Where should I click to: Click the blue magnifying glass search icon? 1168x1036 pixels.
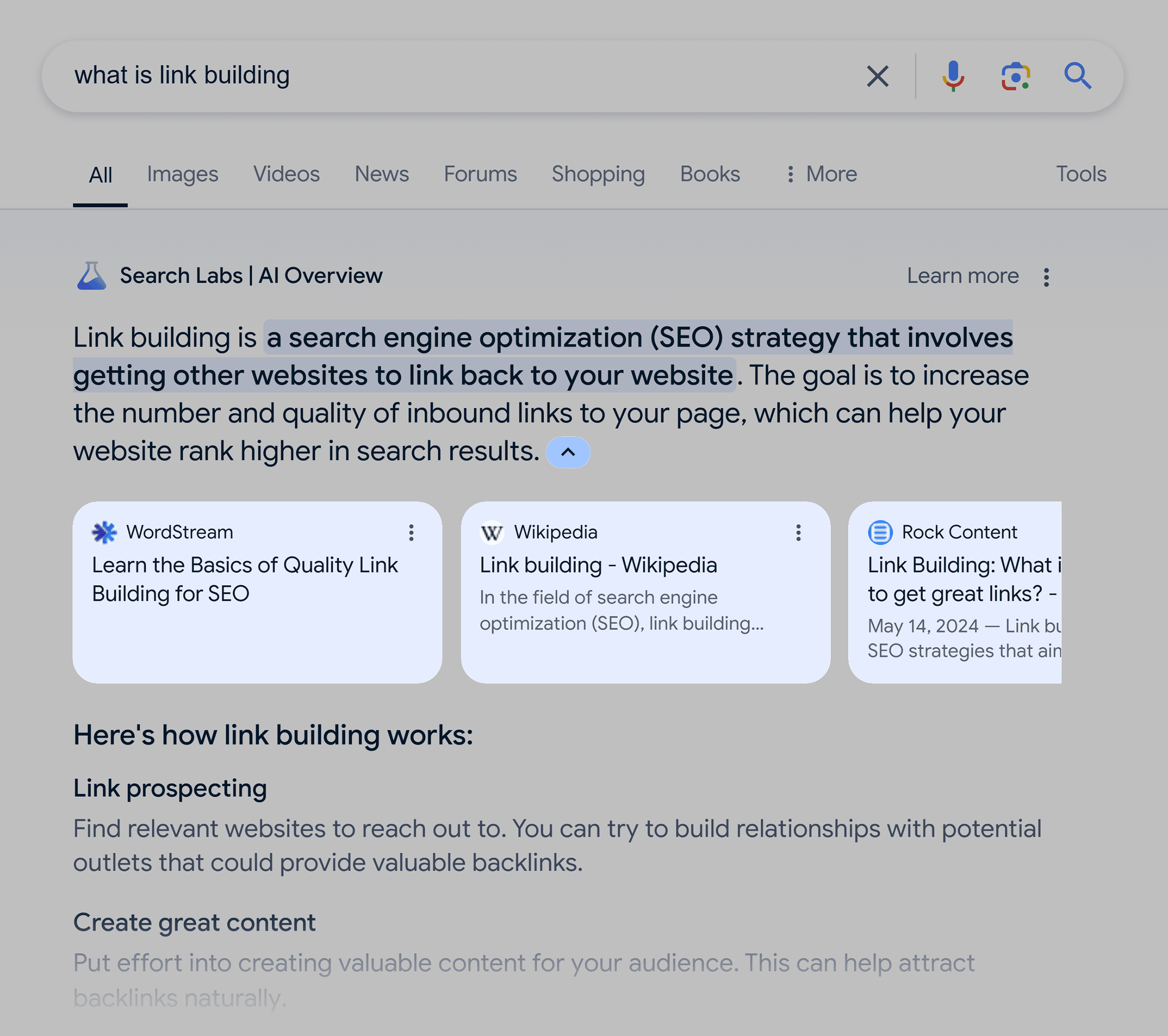[x=1078, y=76]
